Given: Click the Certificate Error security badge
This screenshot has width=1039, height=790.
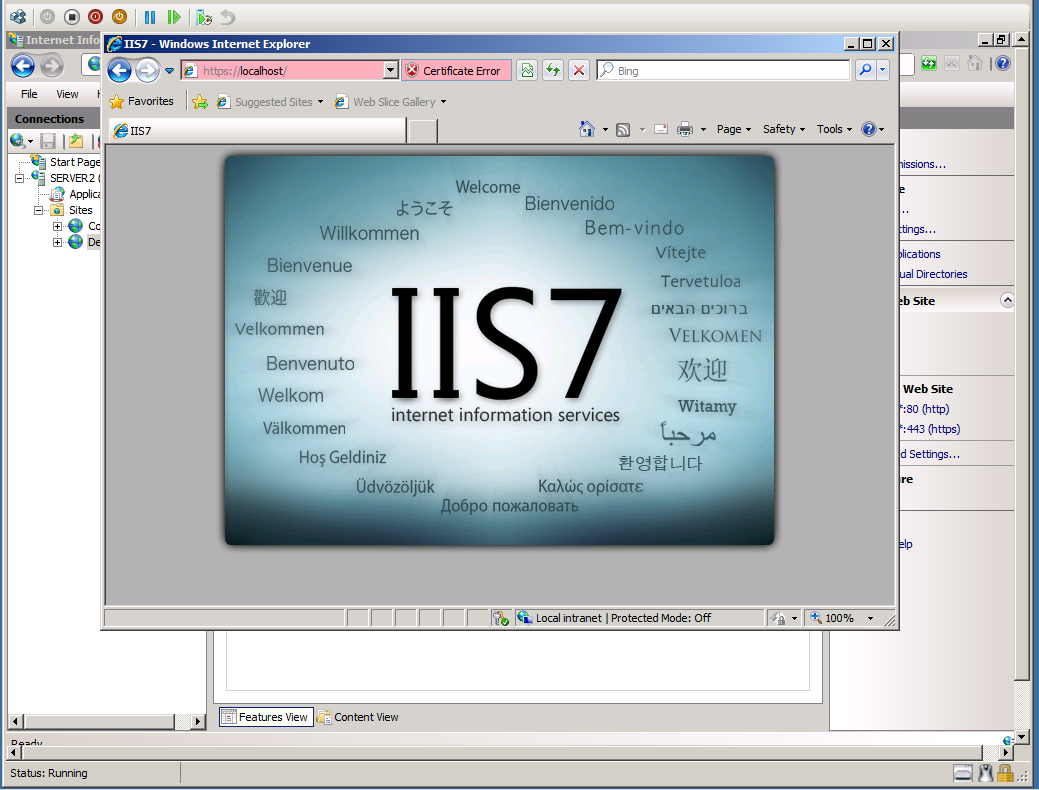Looking at the screenshot, I should tap(456, 70).
